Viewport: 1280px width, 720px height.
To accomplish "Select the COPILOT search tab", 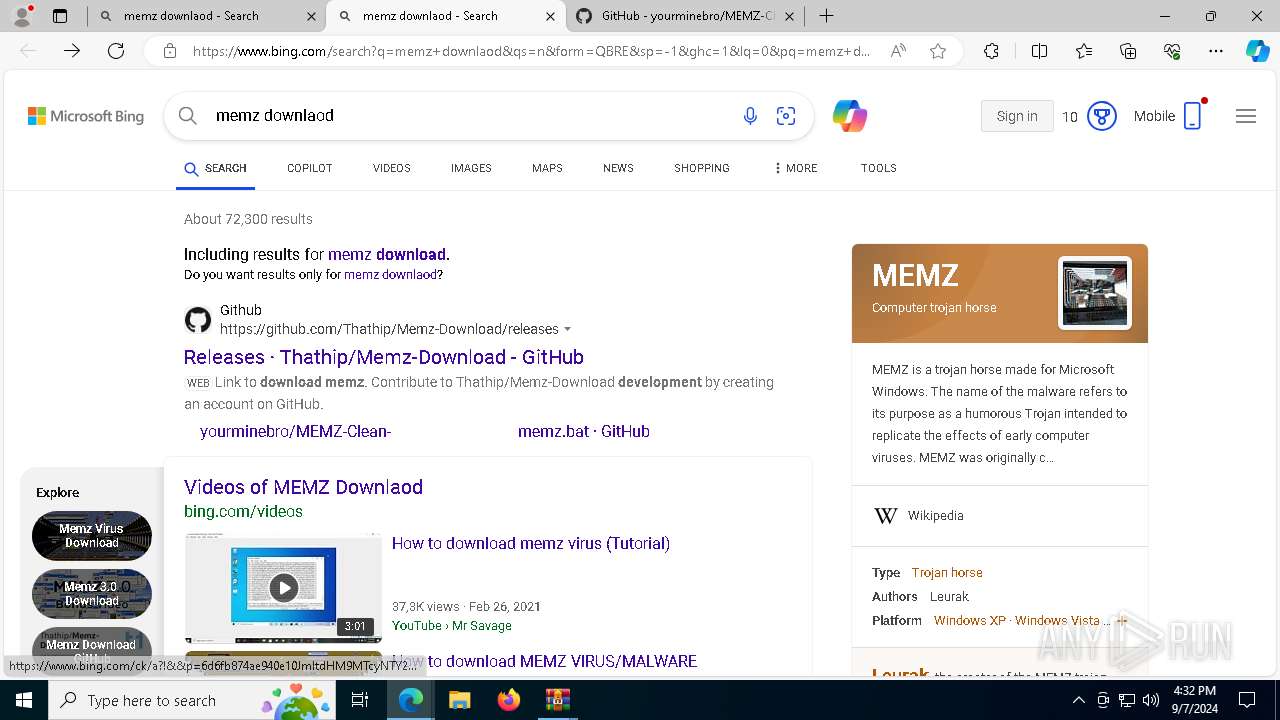I will 309,168.
